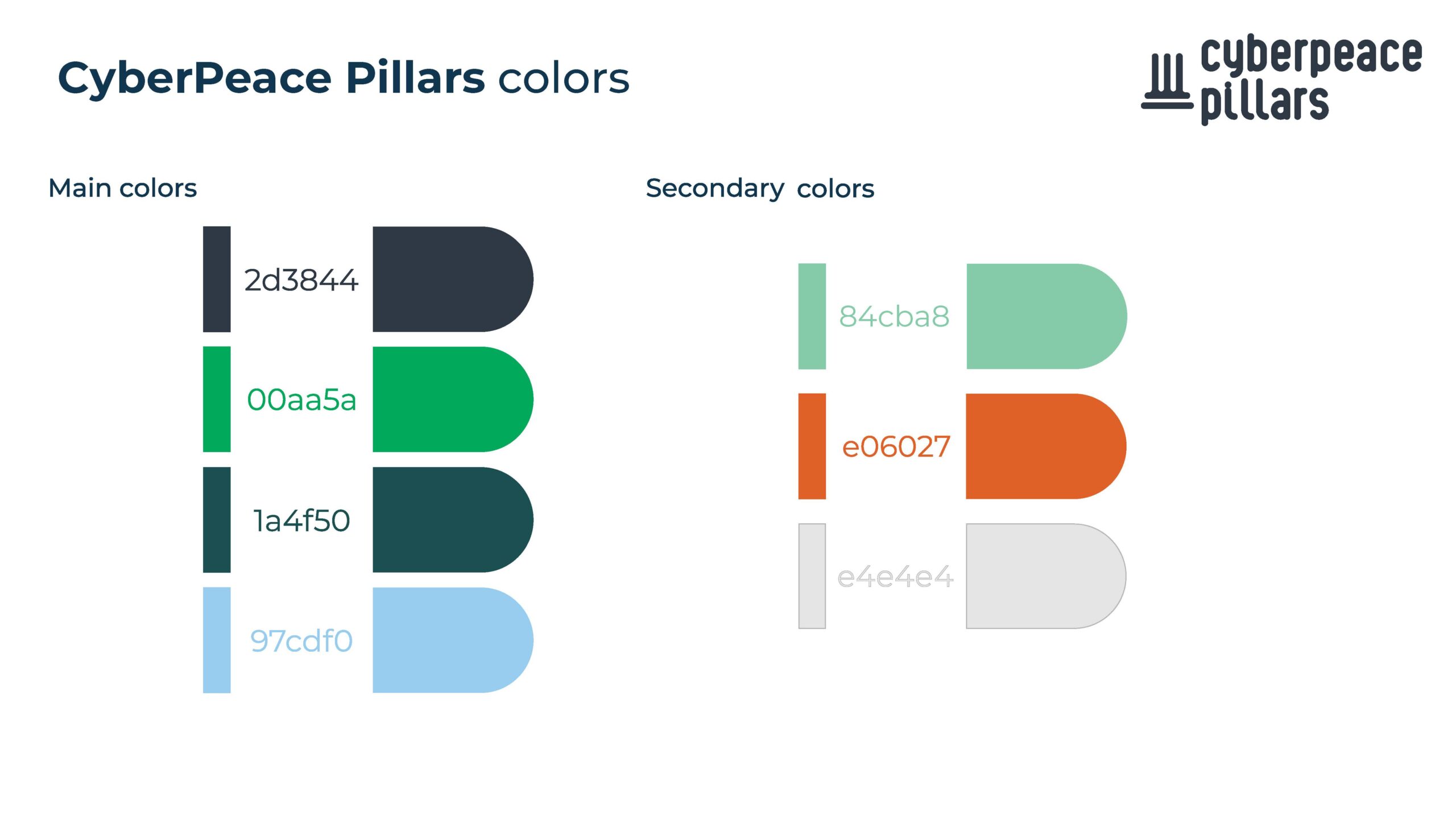Click the hex code e06027 text
Image resolution: width=1456 pixels, height=819 pixels.
coord(896,447)
